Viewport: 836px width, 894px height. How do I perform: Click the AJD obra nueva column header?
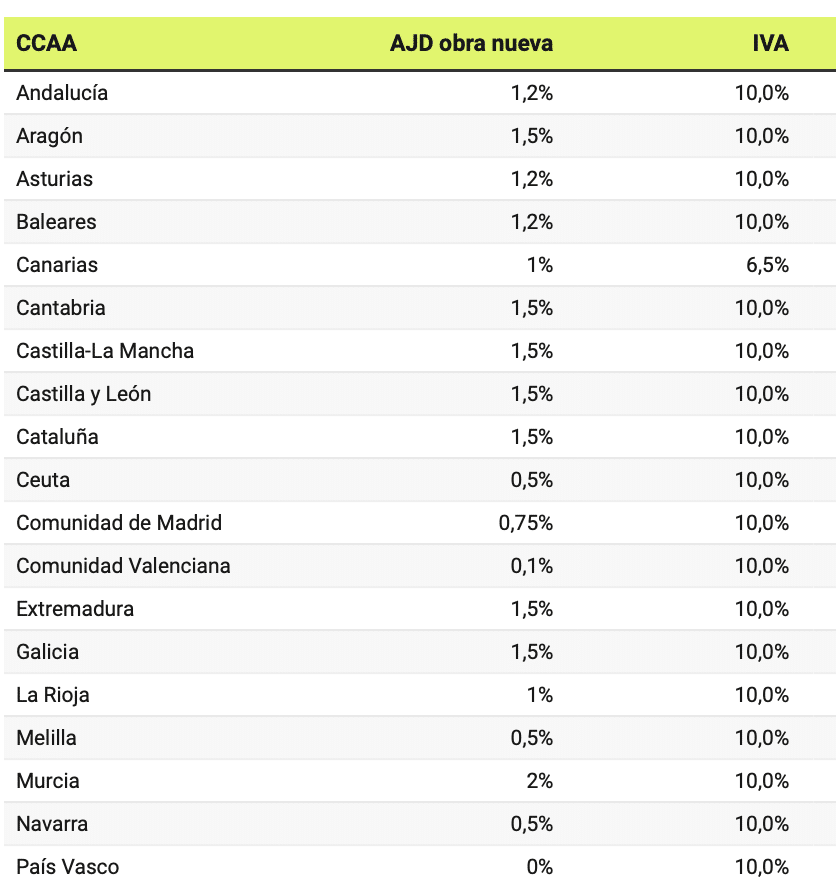coord(471,44)
